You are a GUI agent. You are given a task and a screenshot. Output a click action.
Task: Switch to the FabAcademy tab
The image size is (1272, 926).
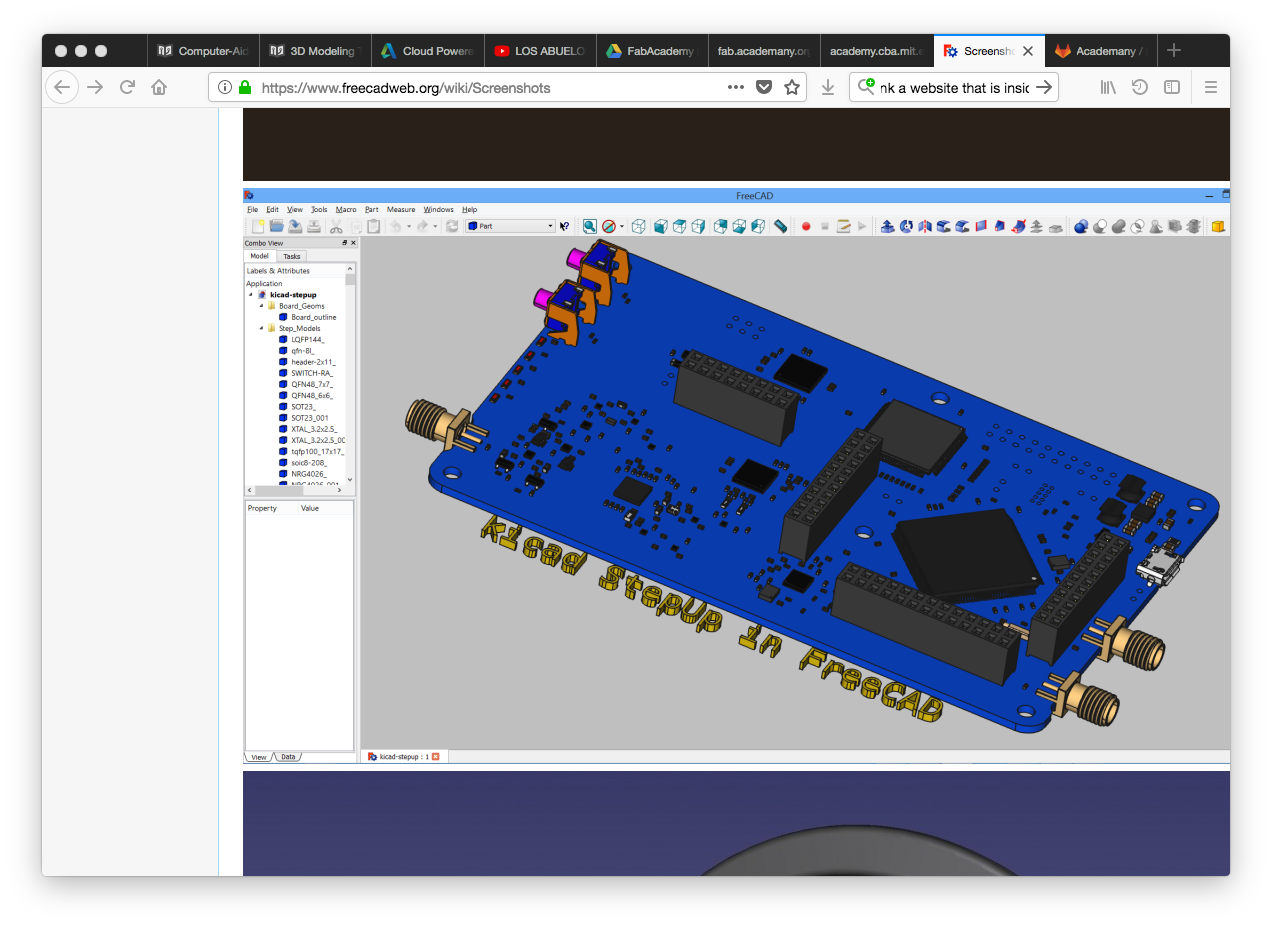pyautogui.click(x=652, y=51)
